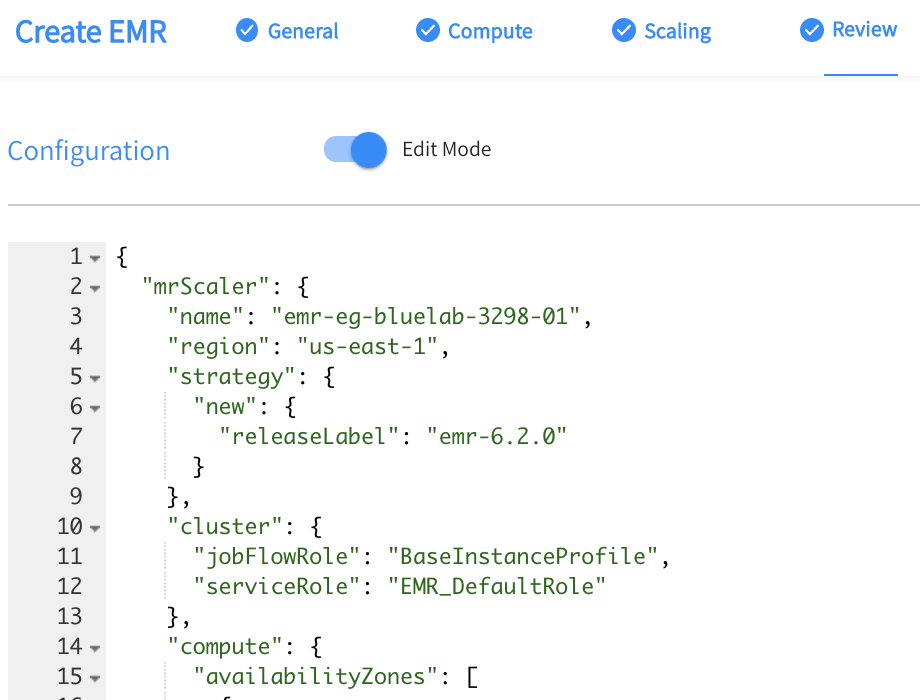Disable the Edit Mode toggle
This screenshot has width=920, height=700.
click(356, 150)
